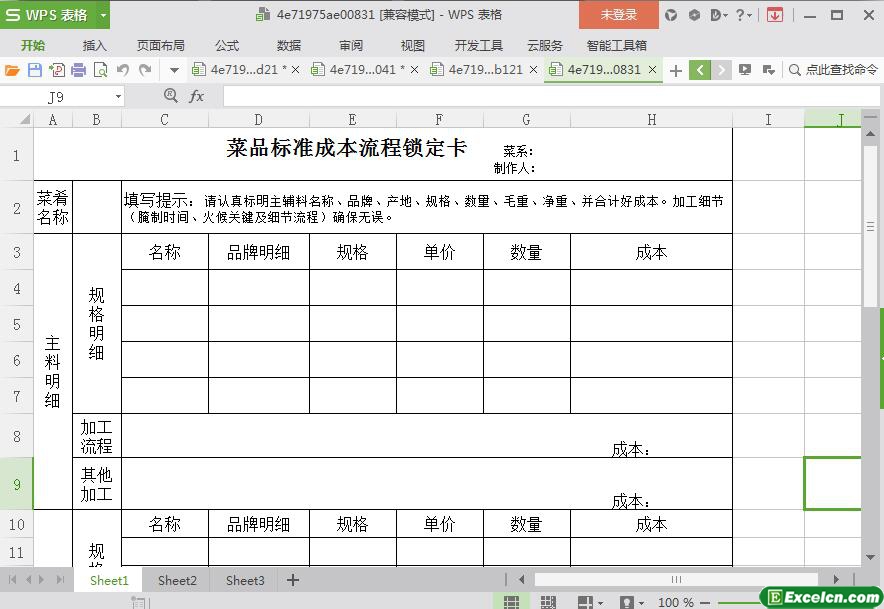The image size is (884, 609).
Task: Select column H header
Action: [x=651, y=120]
